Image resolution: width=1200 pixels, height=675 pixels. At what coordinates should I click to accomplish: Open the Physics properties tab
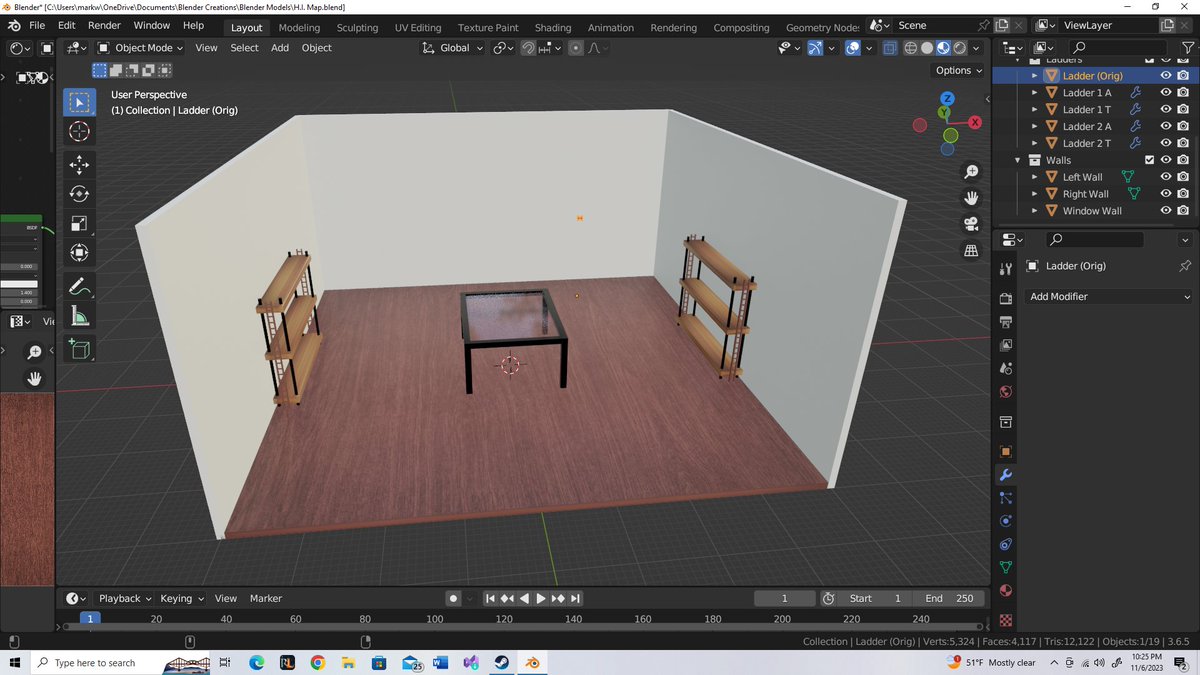pos(1006,520)
